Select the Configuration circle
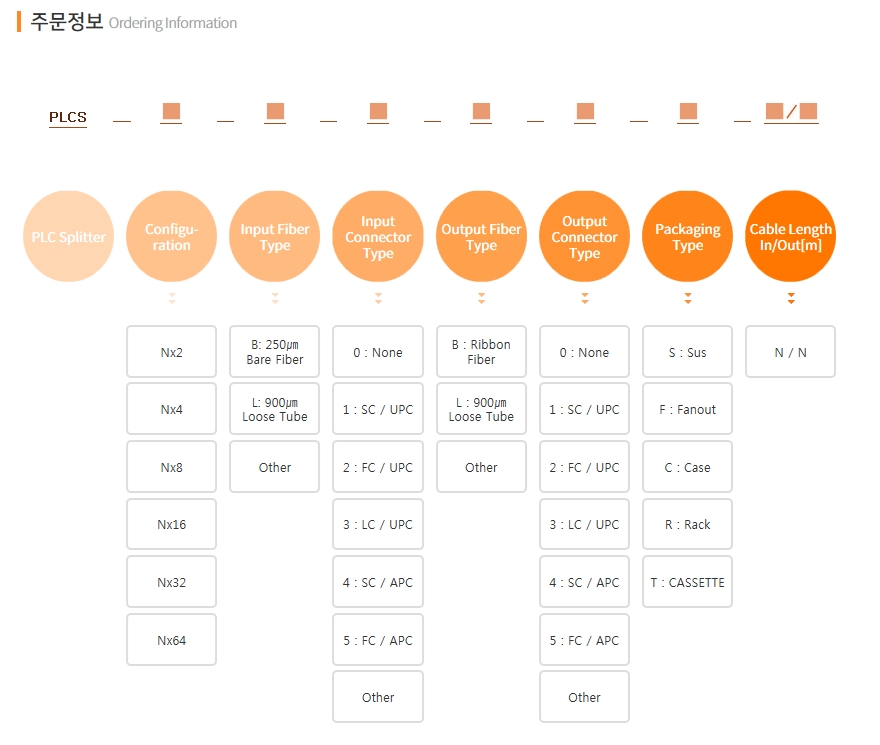The width and height of the screenshot is (880, 745). pos(171,237)
